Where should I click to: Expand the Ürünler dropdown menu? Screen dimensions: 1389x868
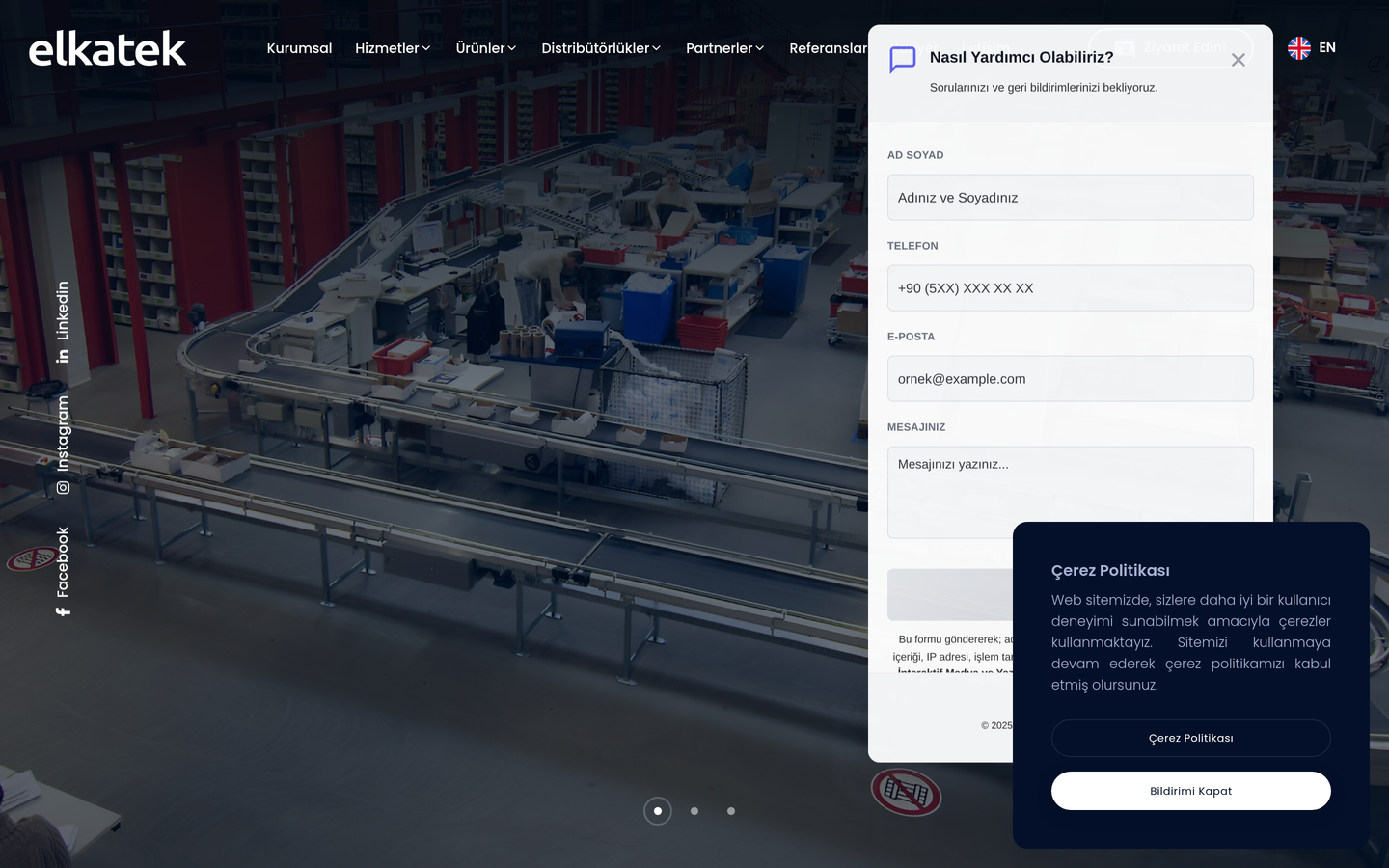coord(486,48)
